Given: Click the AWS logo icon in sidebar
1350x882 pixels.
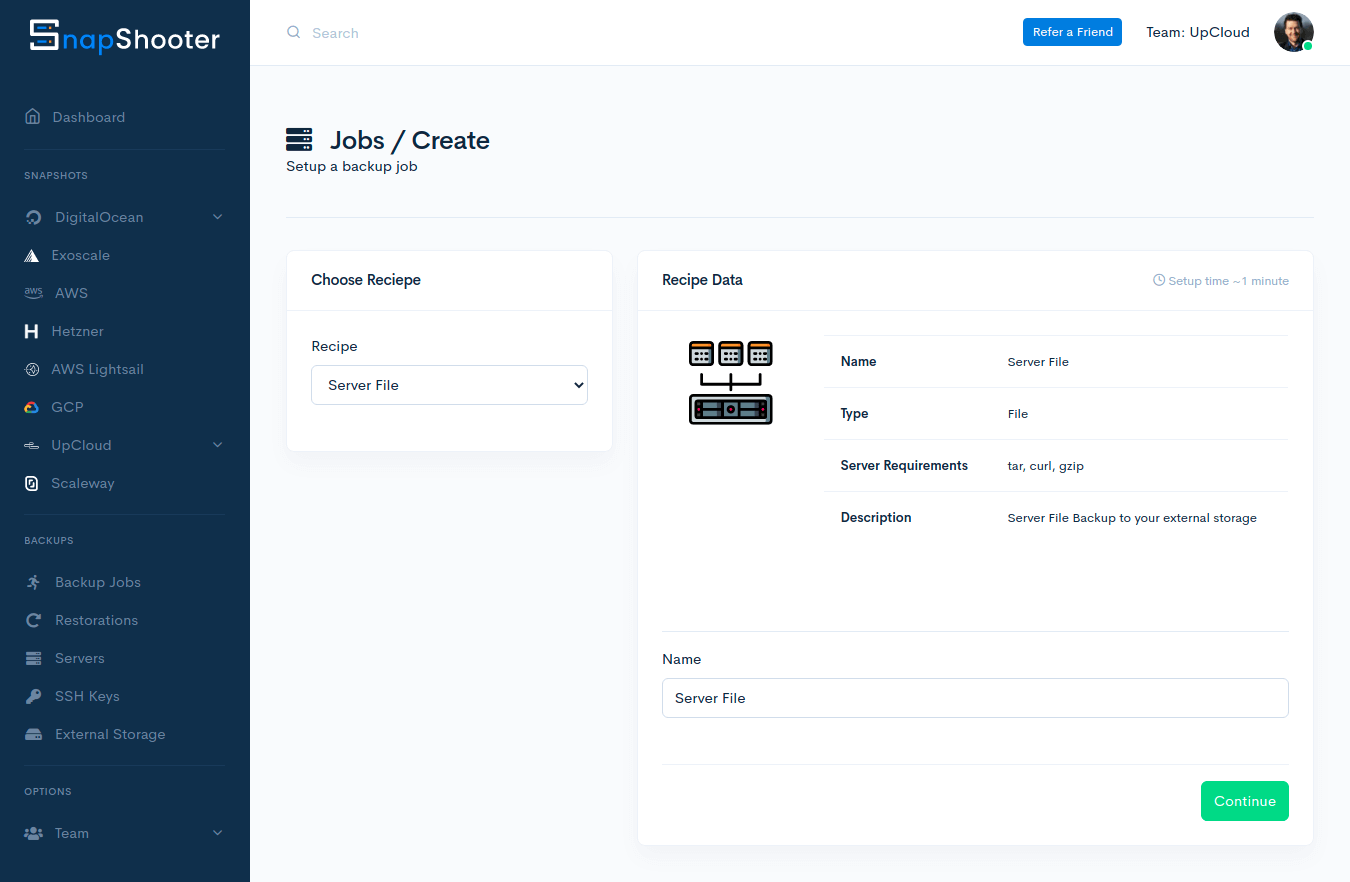Looking at the screenshot, I should click(x=33, y=293).
